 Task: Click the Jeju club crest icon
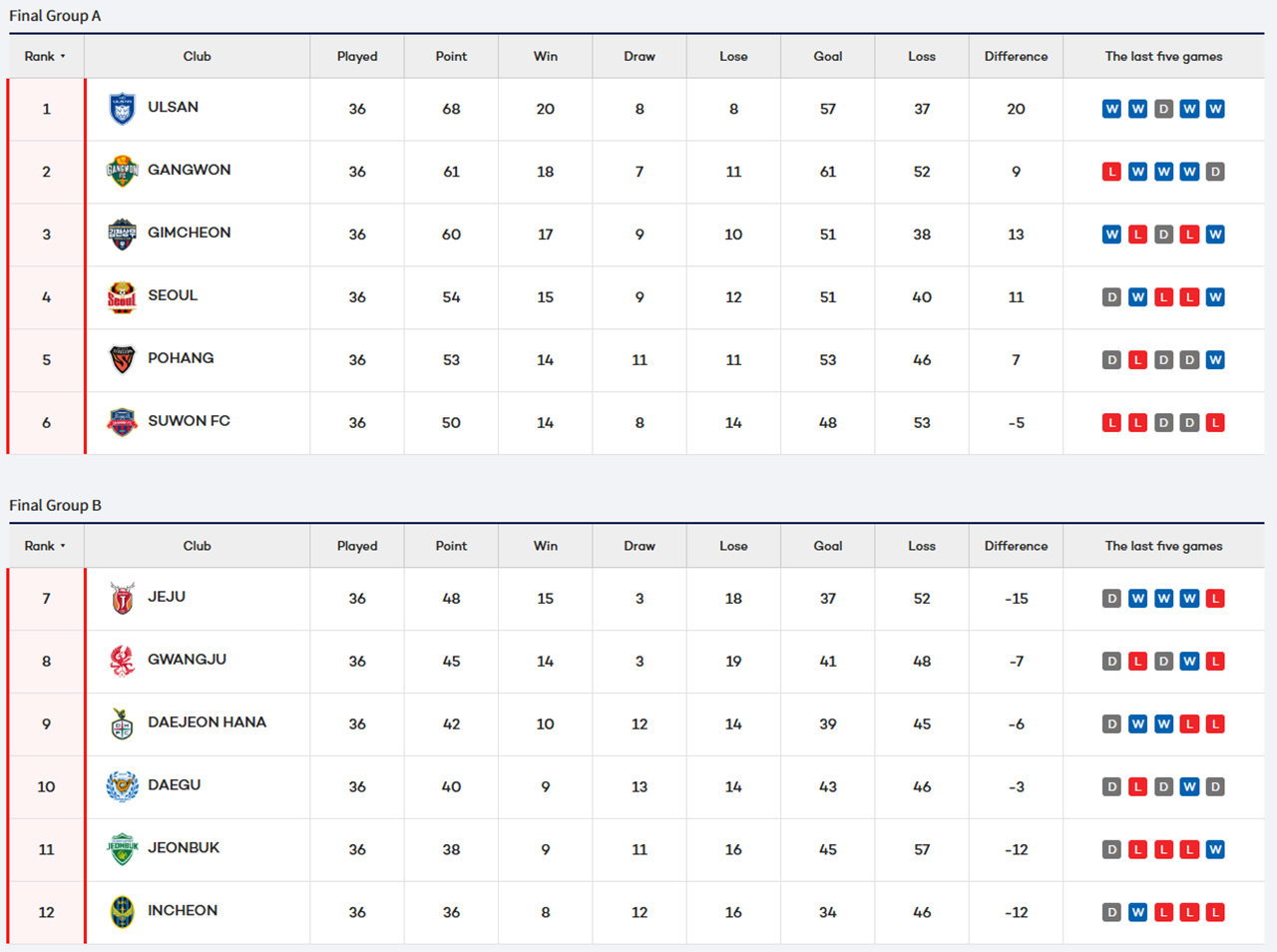(122, 599)
